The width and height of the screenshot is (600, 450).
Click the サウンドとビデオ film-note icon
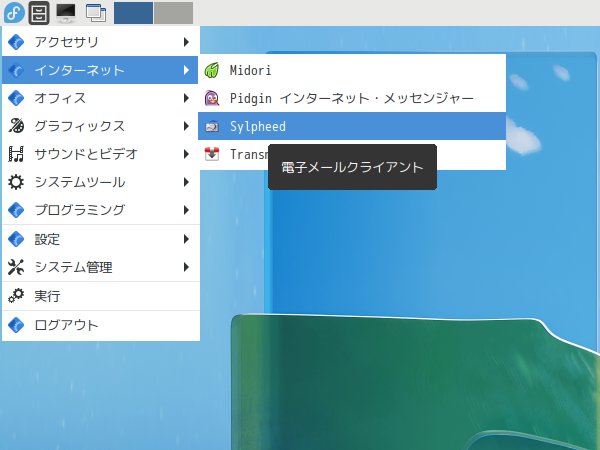[x=16, y=154]
